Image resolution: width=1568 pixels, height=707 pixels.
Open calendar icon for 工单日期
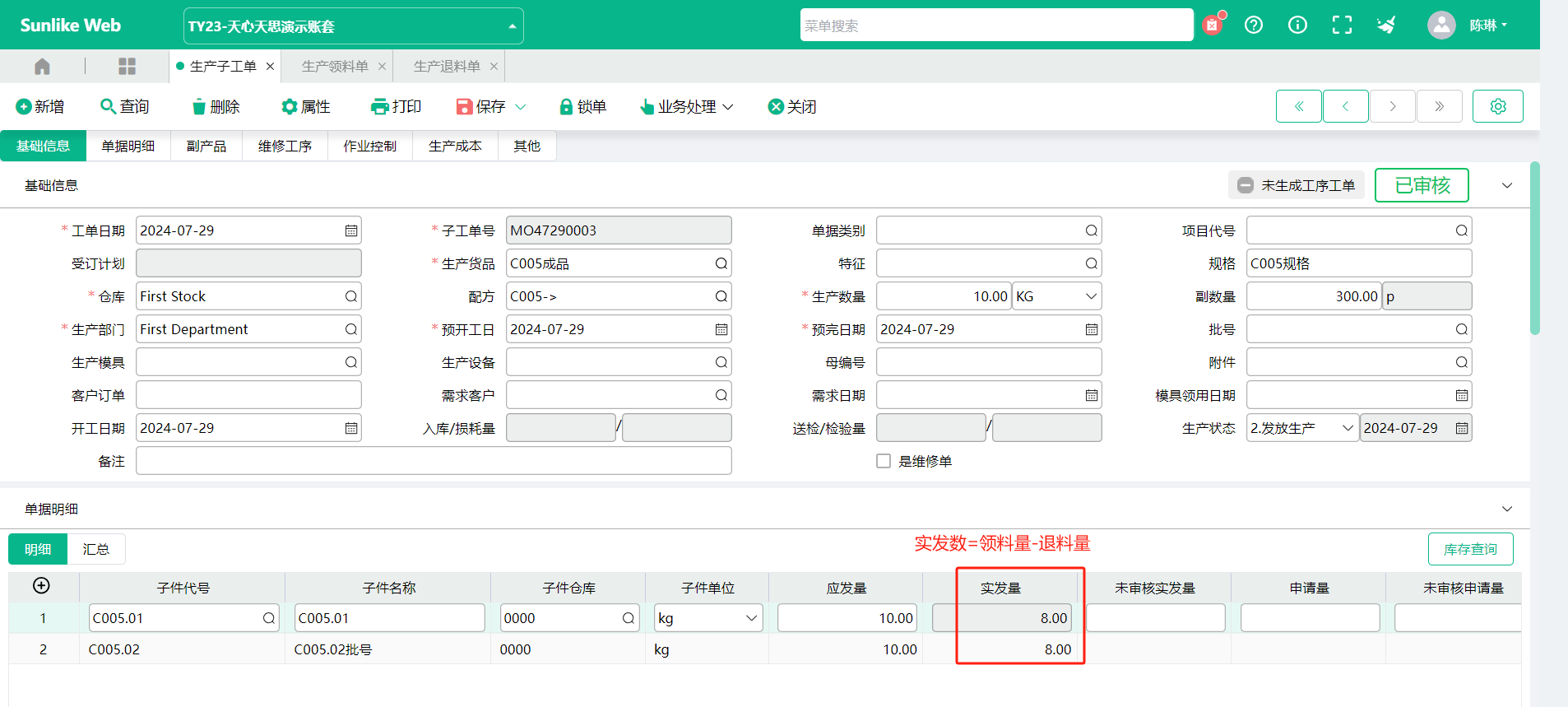point(351,230)
